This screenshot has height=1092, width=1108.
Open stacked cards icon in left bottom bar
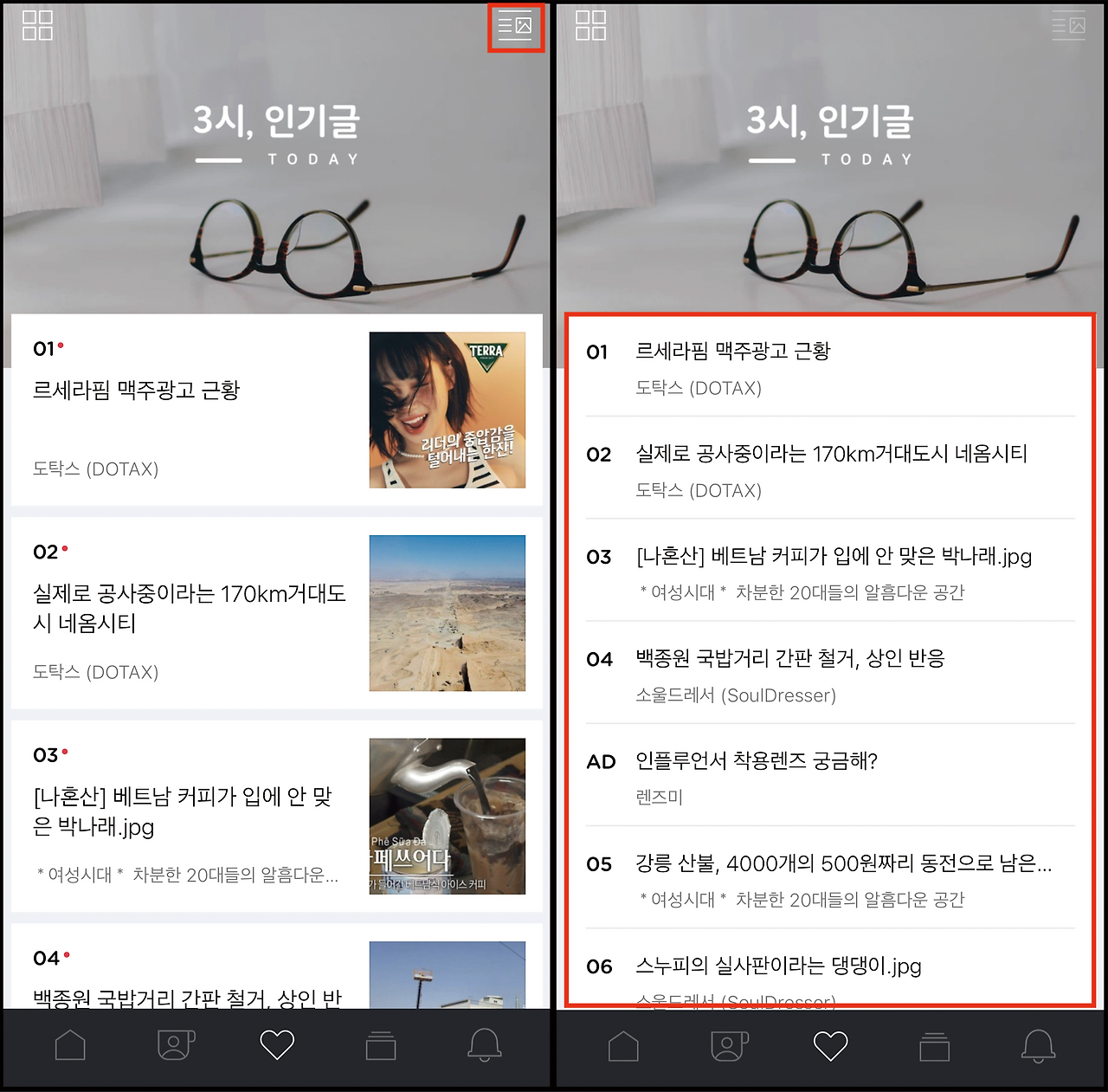pos(381,1045)
